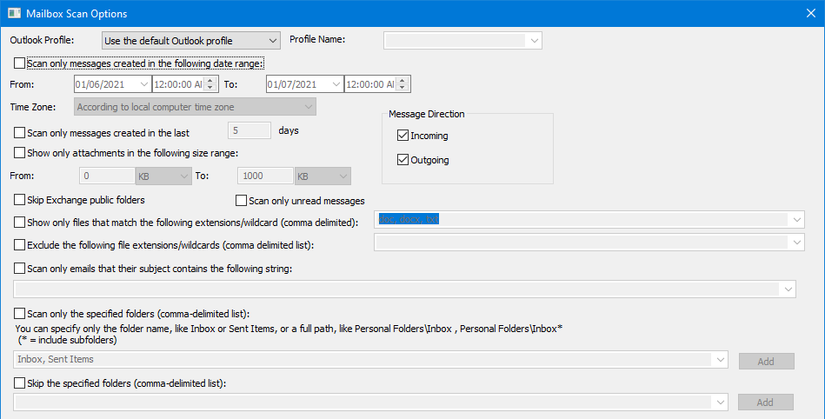Increase the From time with up arrow
This screenshot has width=825, height=419.
[x=210, y=81]
